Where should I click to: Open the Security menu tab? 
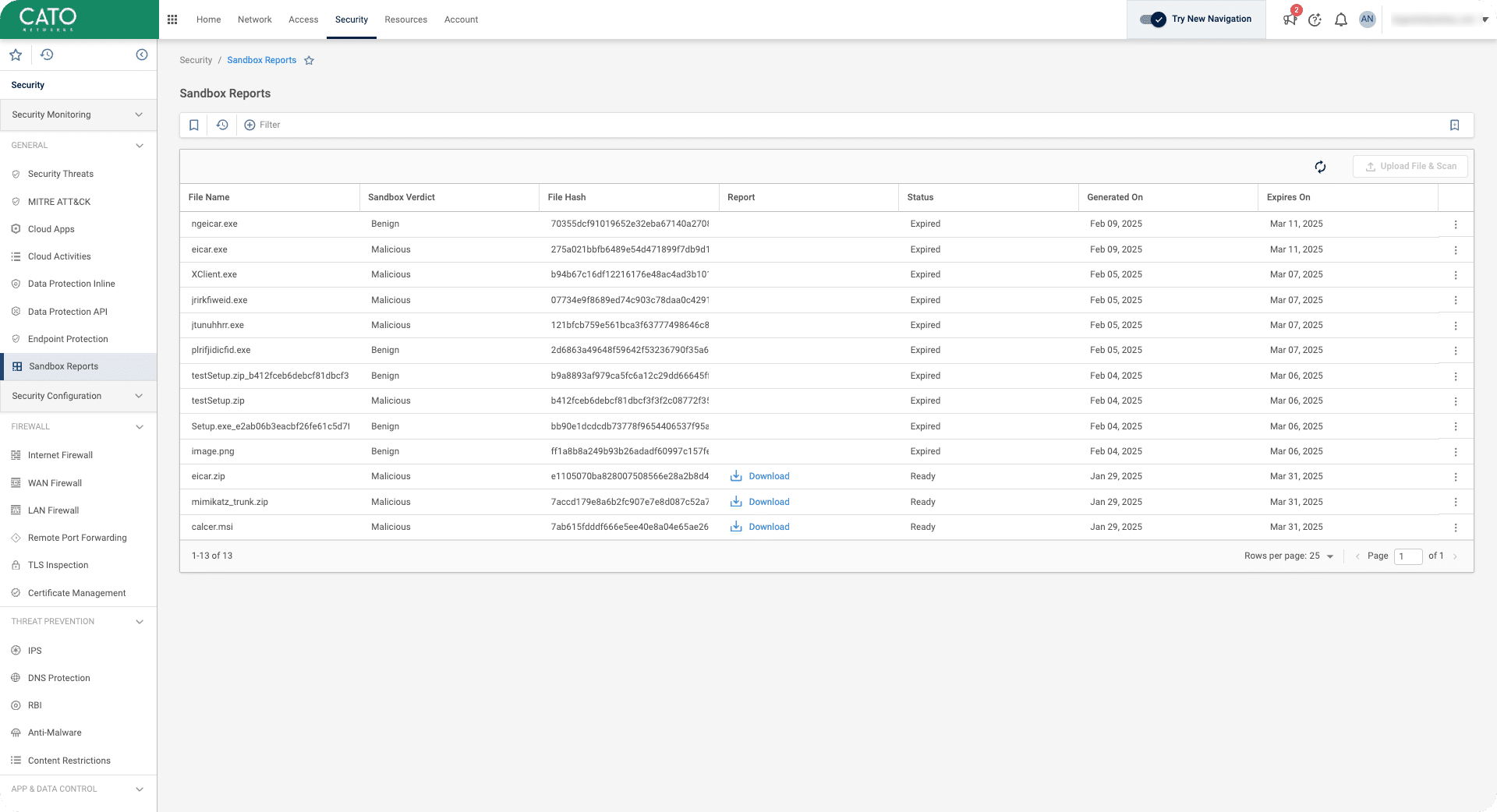[352, 19]
